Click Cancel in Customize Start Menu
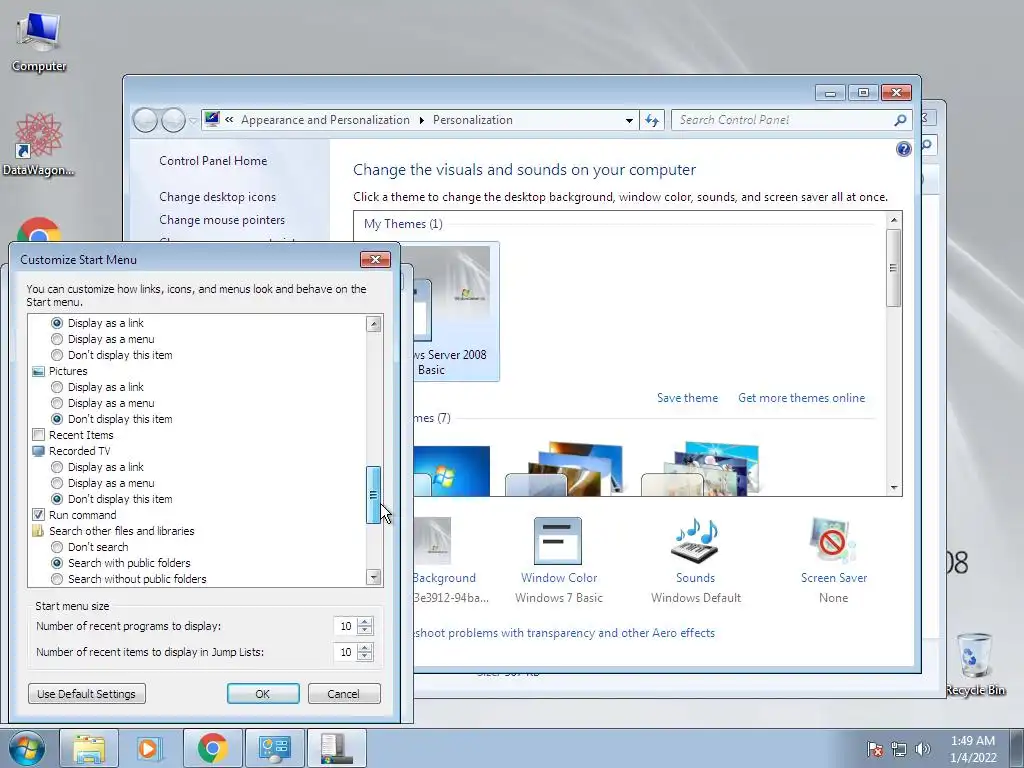Screen dimensions: 1024x768 tap(344, 694)
